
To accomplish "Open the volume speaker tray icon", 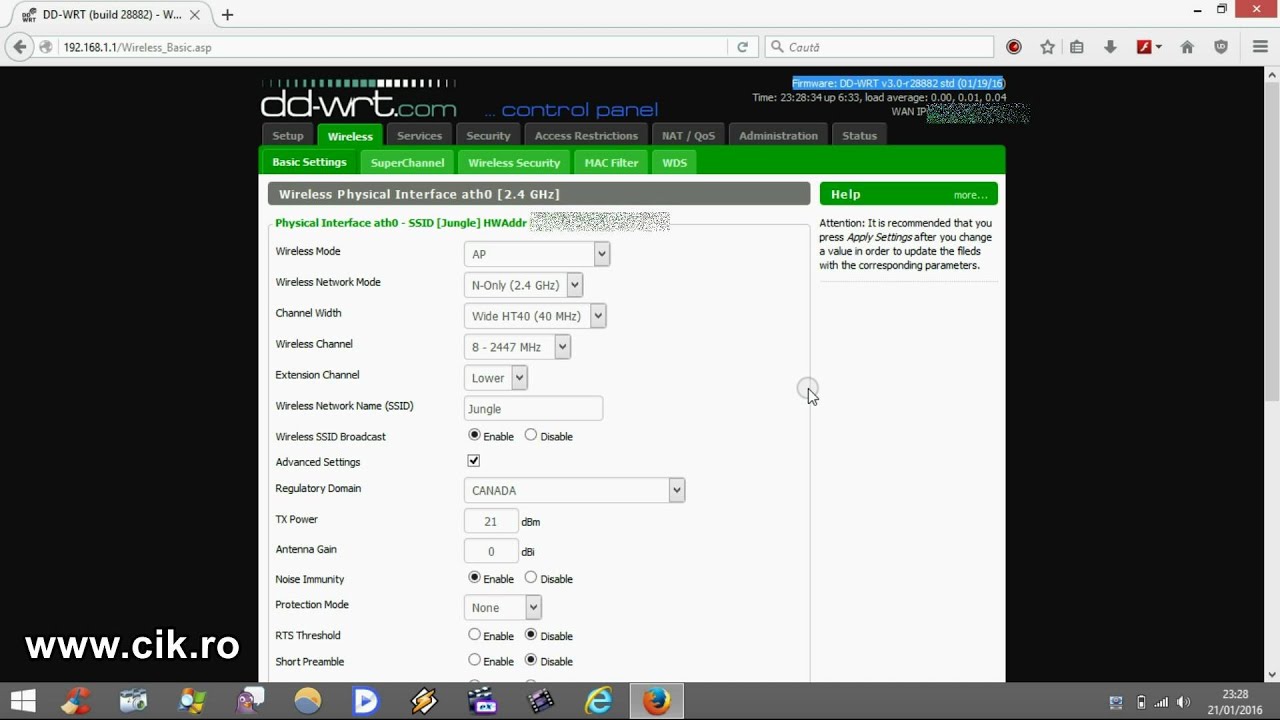I will point(1184,702).
